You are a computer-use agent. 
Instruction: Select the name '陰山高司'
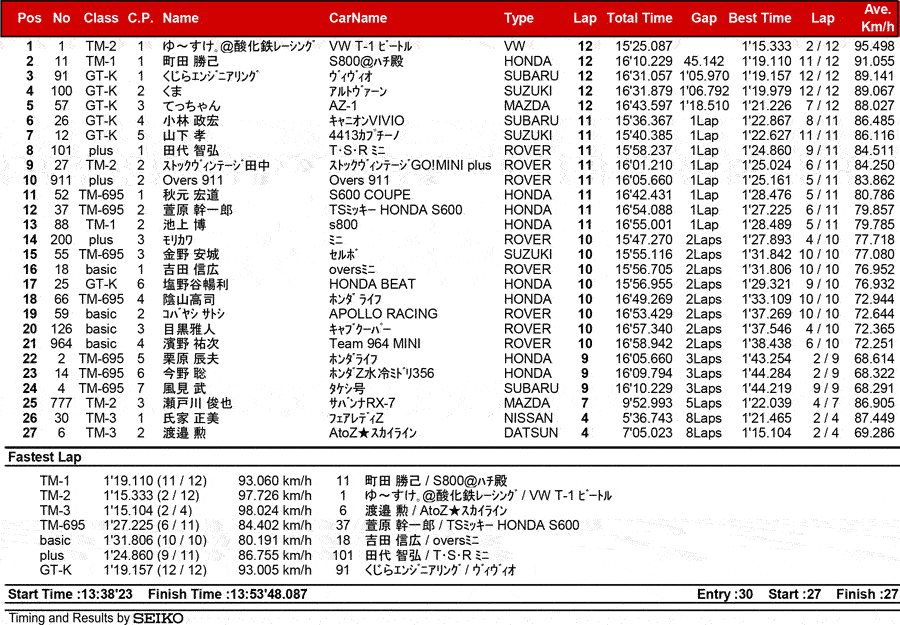coord(189,299)
